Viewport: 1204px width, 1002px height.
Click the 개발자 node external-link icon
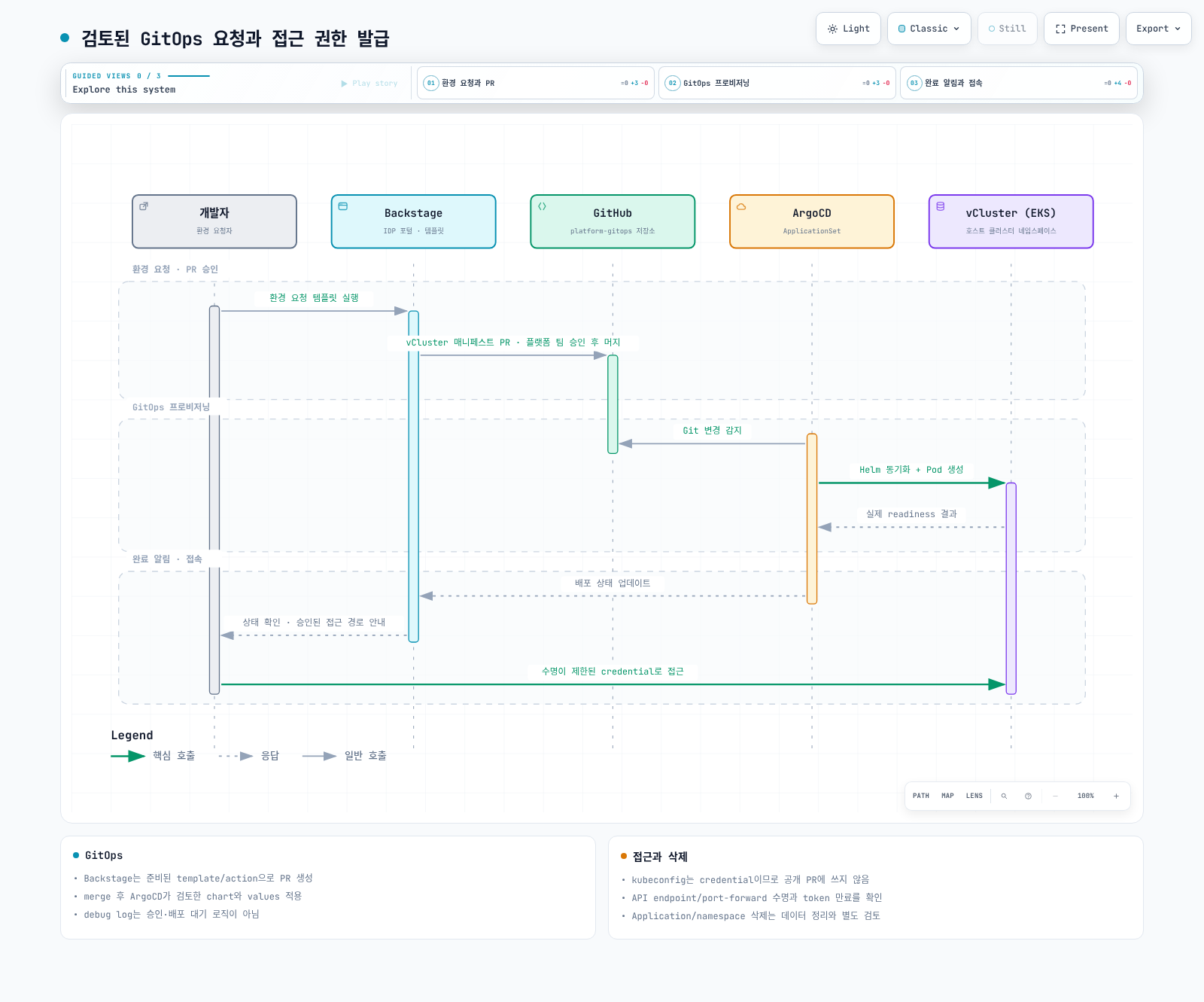pyautogui.click(x=144, y=206)
